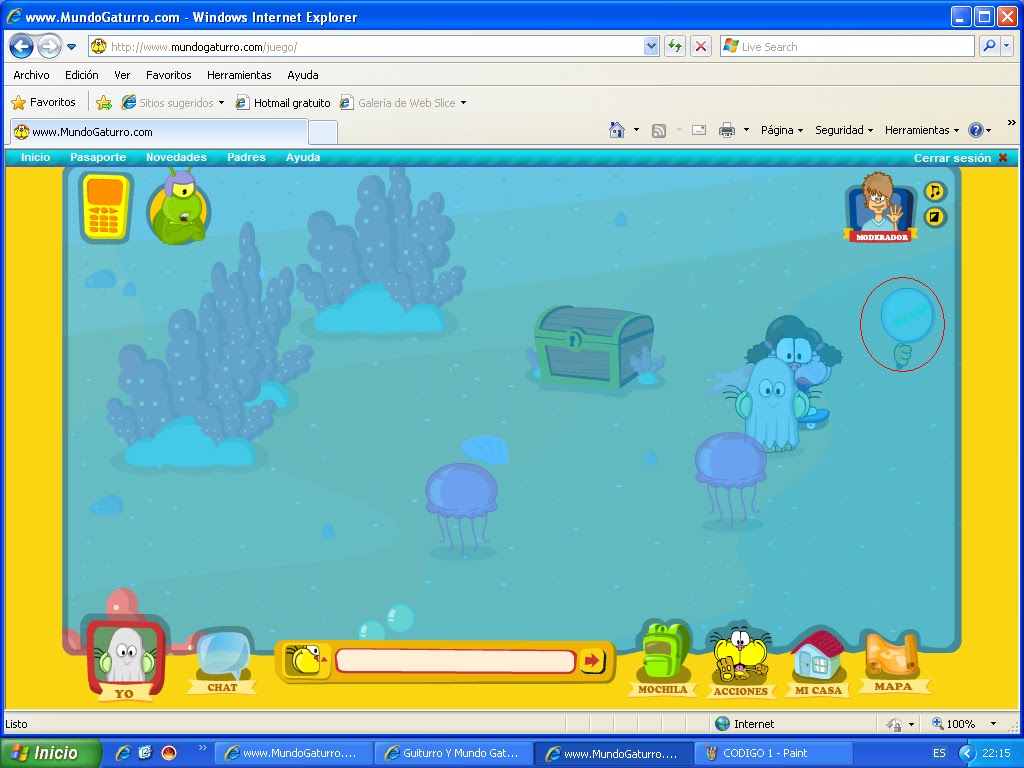Open the YO ghost avatar profile
Viewport: 1024px width, 768px height.
125,658
